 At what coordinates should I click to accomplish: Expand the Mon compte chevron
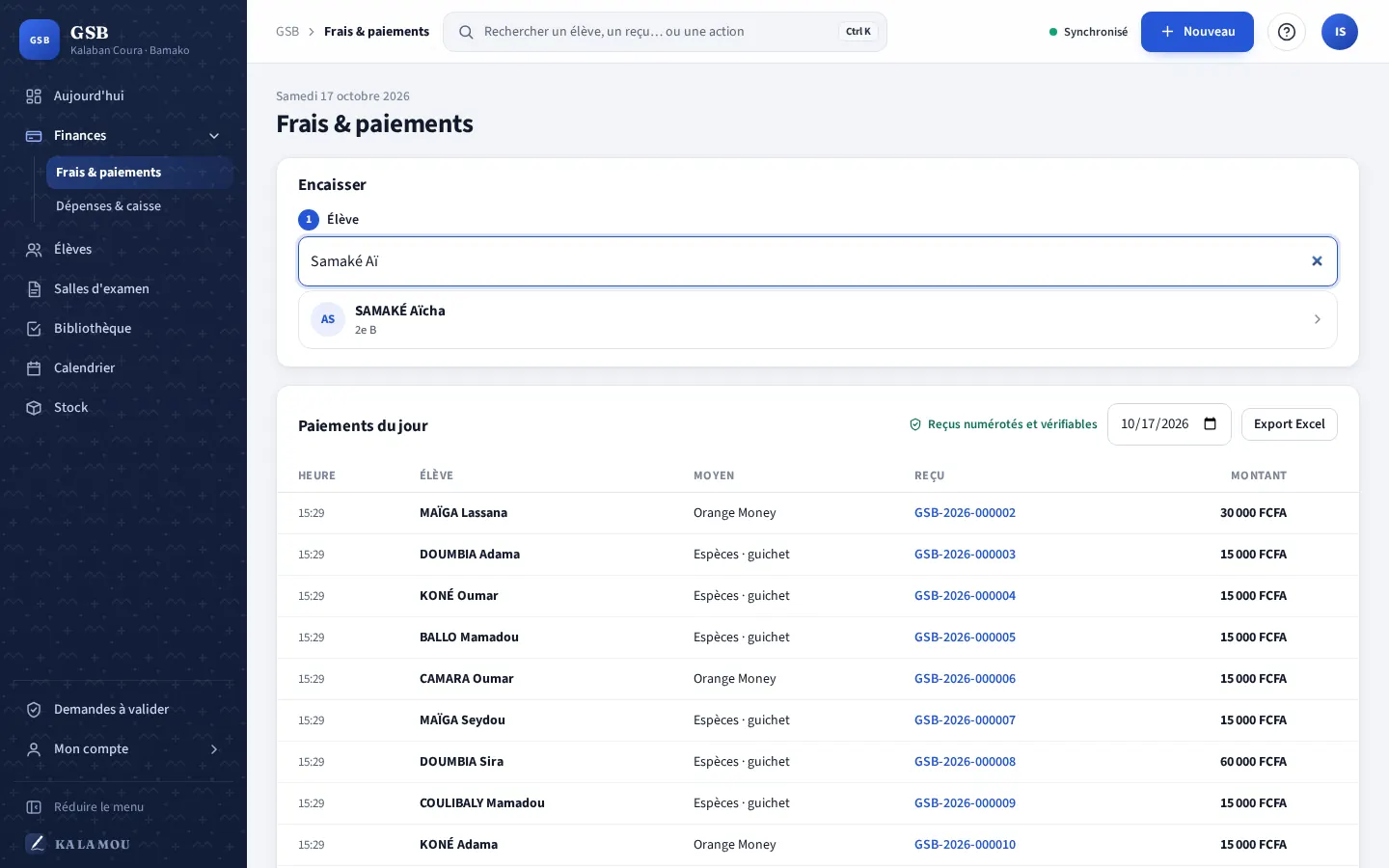(214, 748)
